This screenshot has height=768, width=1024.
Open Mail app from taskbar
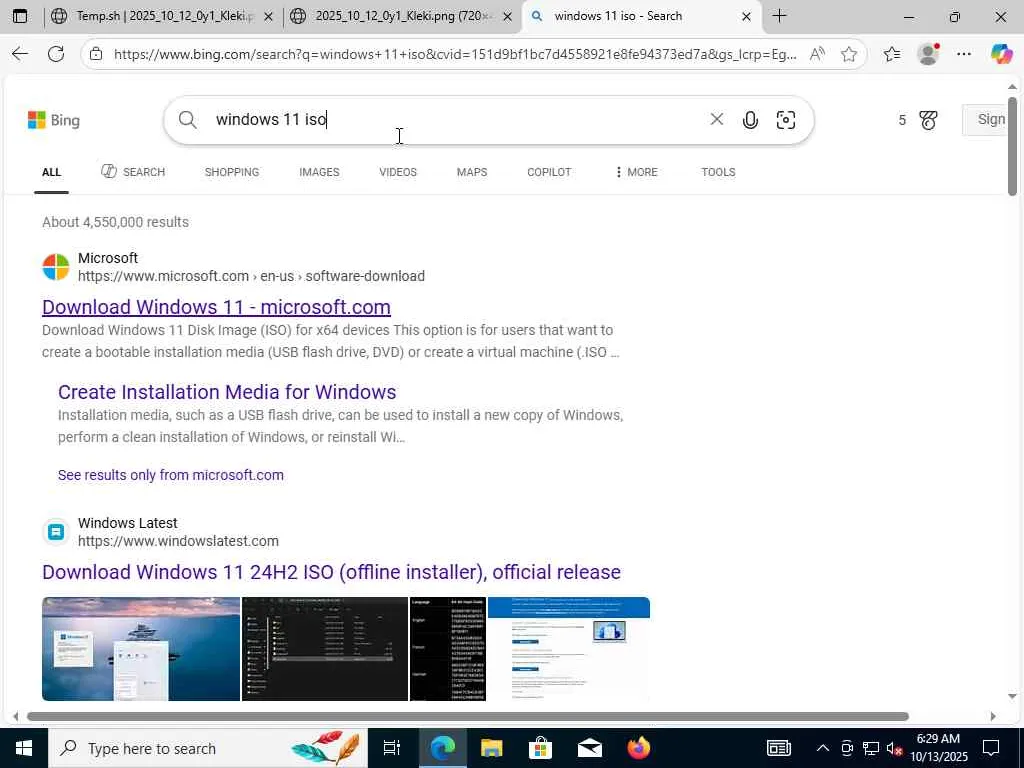590,748
